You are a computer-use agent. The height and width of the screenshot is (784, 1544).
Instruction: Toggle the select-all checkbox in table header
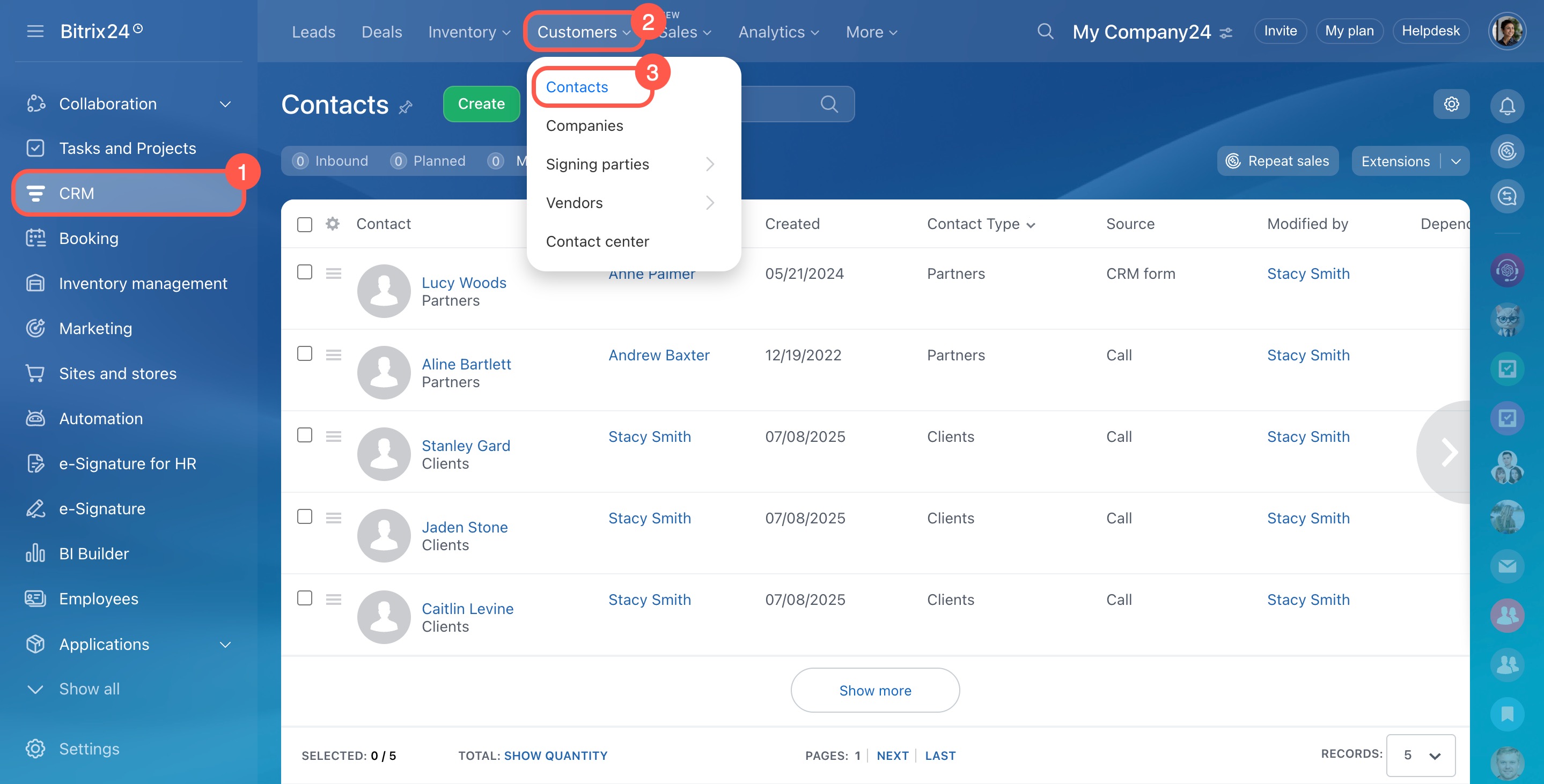tap(305, 224)
